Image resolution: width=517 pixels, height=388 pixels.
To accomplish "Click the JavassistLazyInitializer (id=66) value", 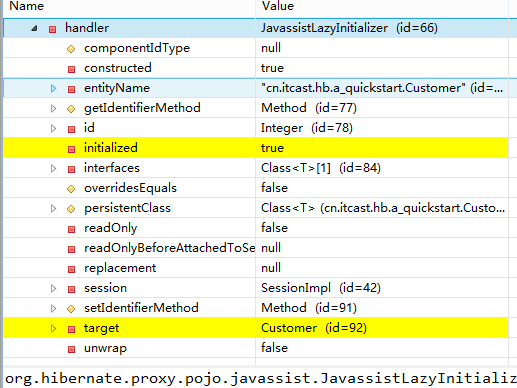I will [349, 28].
